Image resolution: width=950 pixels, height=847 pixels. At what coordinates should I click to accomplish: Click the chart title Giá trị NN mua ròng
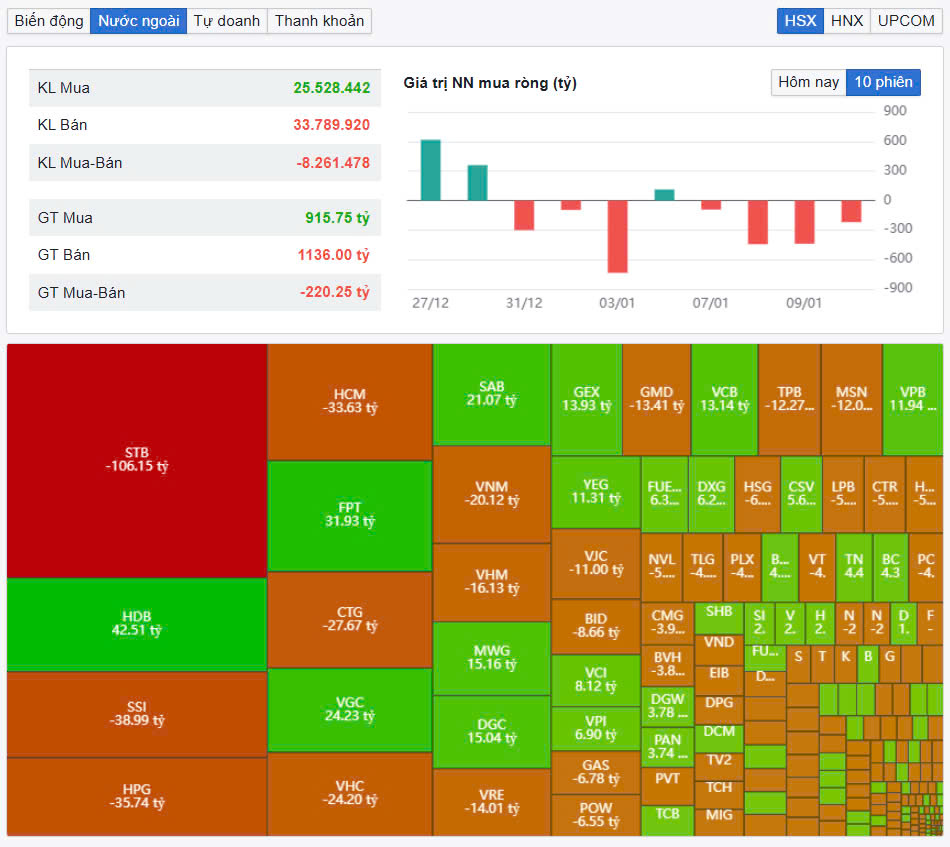point(490,83)
